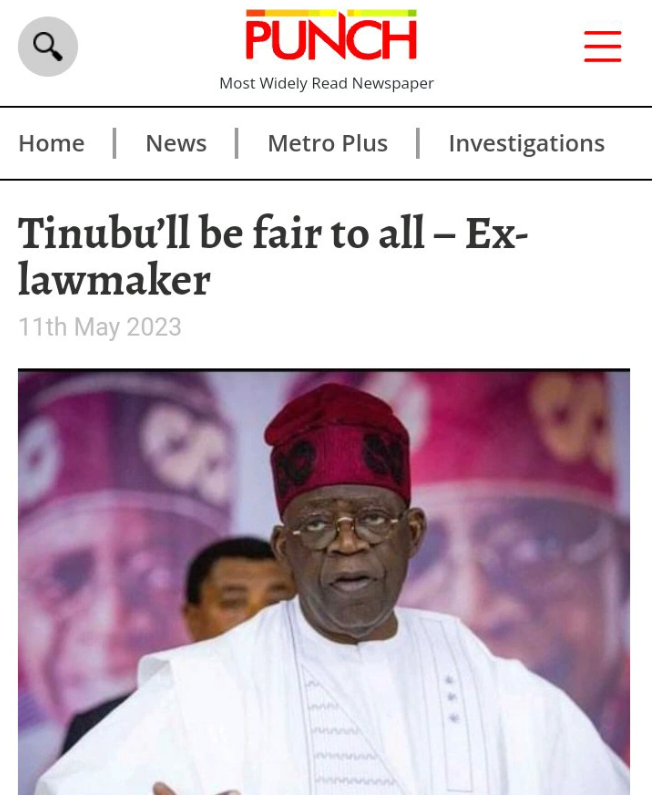Select the Metro Plus tab

[x=327, y=143]
